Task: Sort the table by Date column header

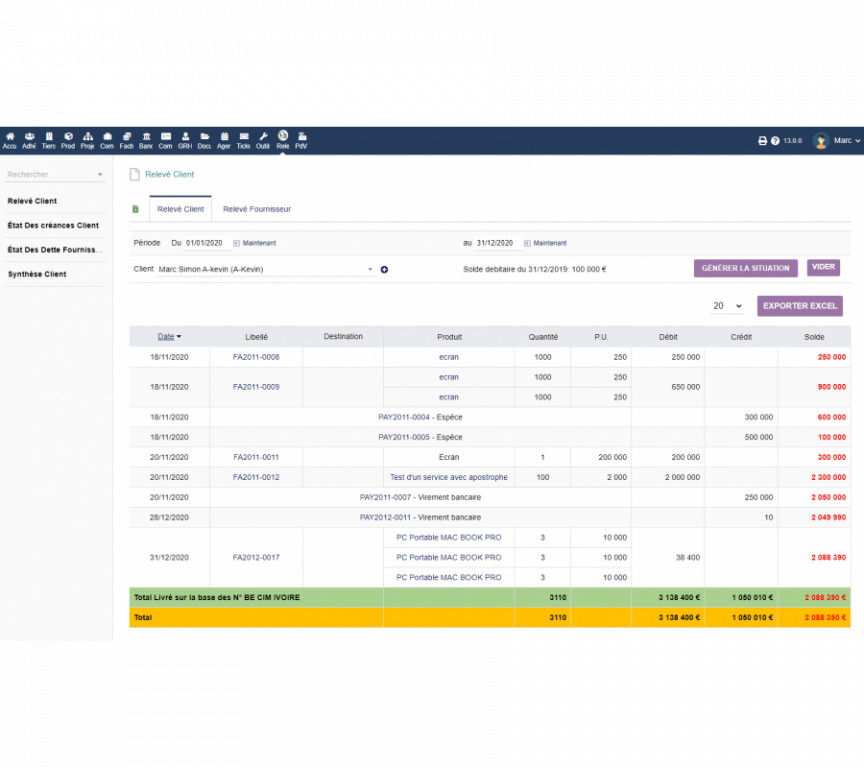Action: coord(168,337)
